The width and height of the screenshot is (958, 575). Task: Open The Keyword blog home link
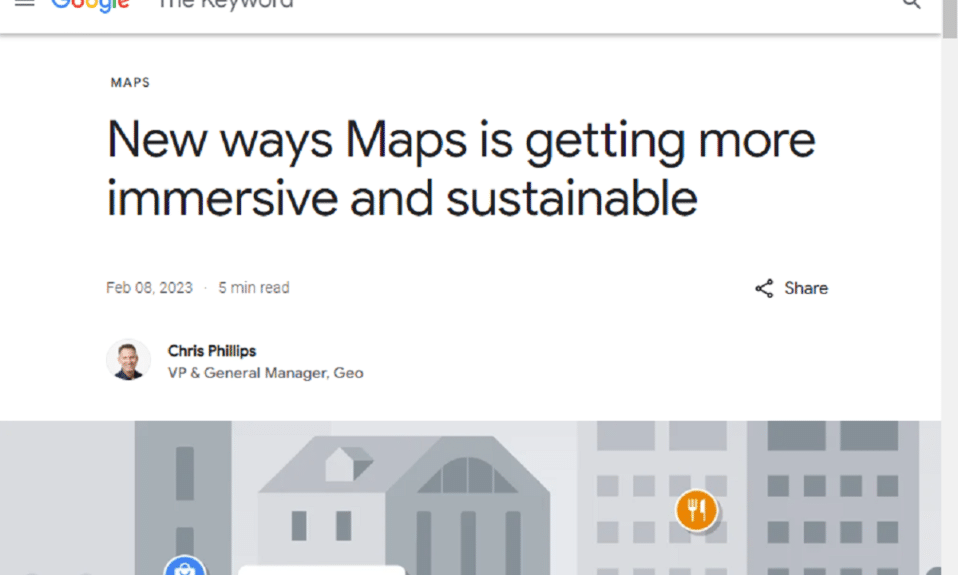(x=225, y=4)
